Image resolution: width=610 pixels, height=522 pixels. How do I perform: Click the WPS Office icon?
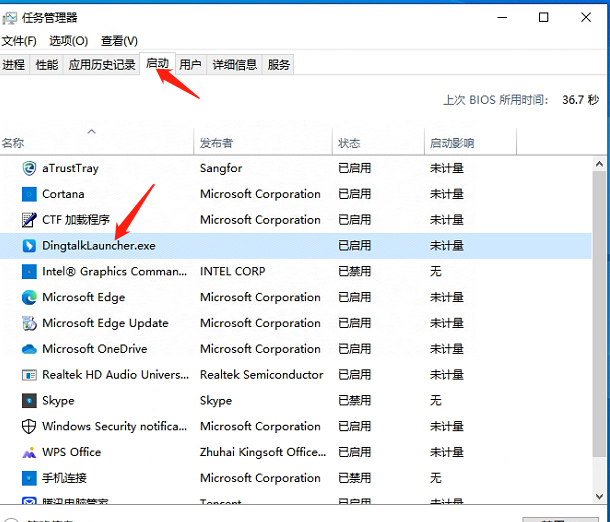tap(29, 452)
